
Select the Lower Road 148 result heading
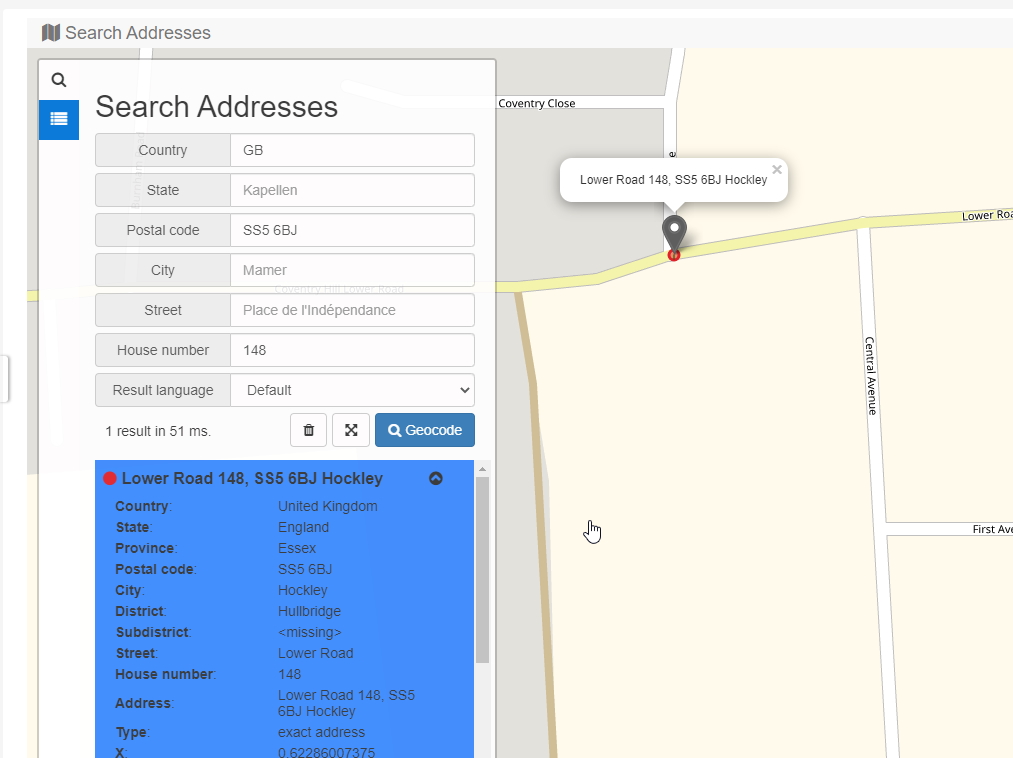click(252, 479)
